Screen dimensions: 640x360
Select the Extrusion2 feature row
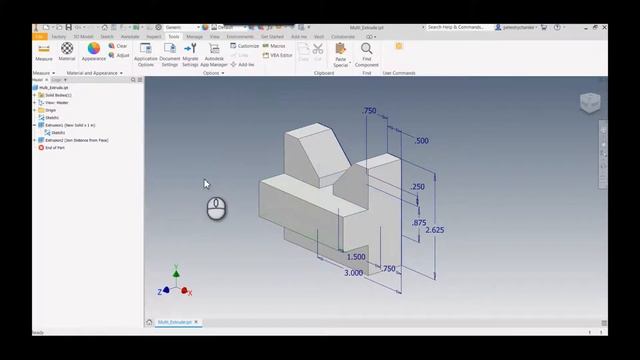point(73,140)
